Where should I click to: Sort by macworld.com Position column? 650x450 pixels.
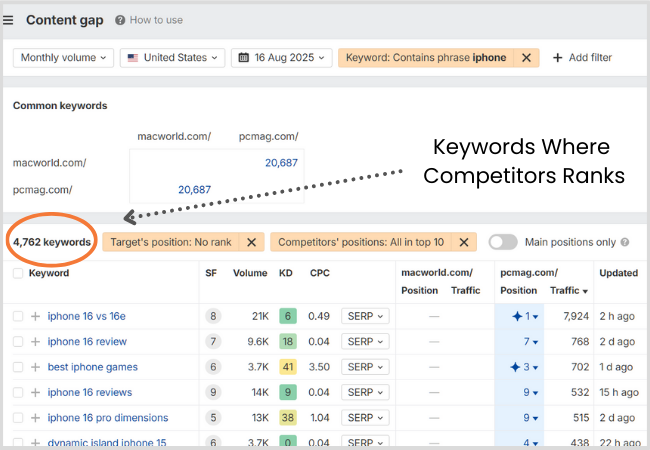pos(419,290)
